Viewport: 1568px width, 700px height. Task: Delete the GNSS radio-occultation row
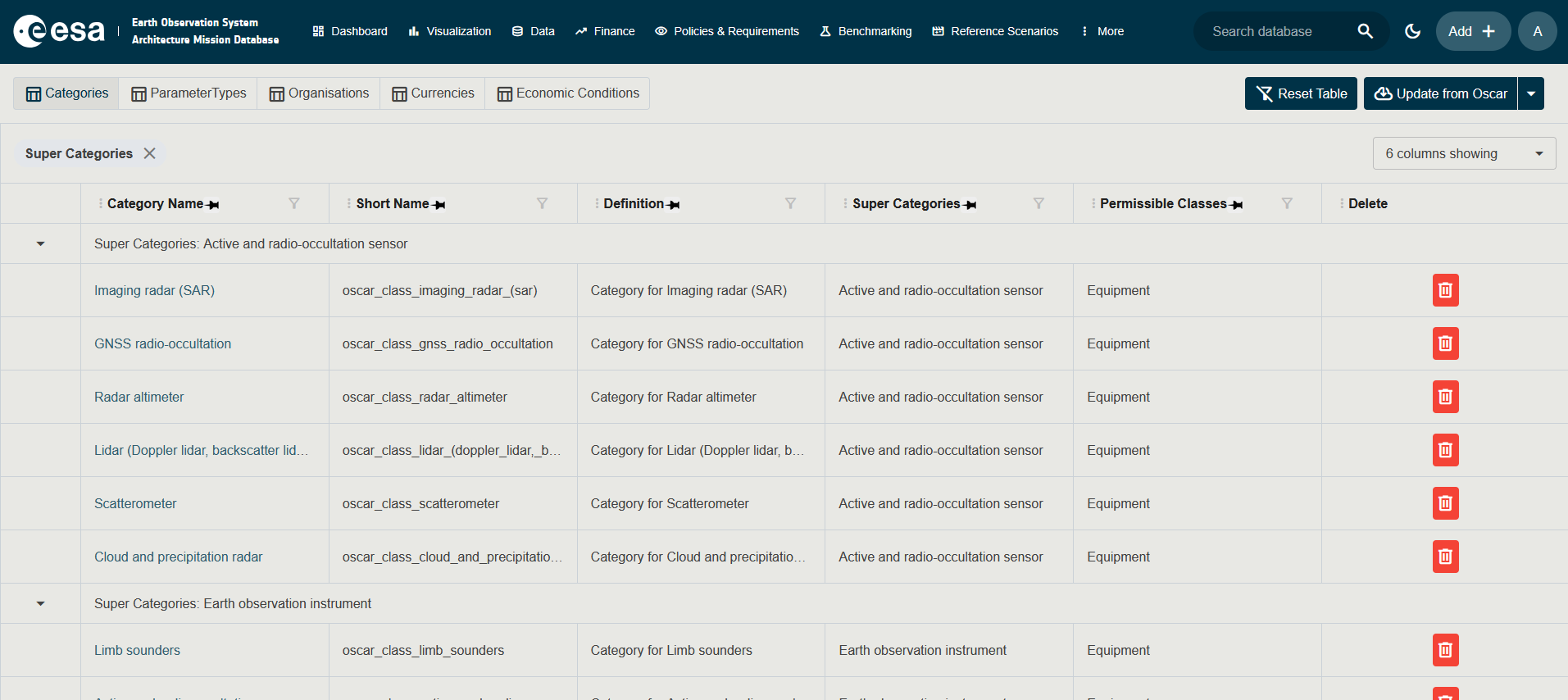click(1445, 343)
